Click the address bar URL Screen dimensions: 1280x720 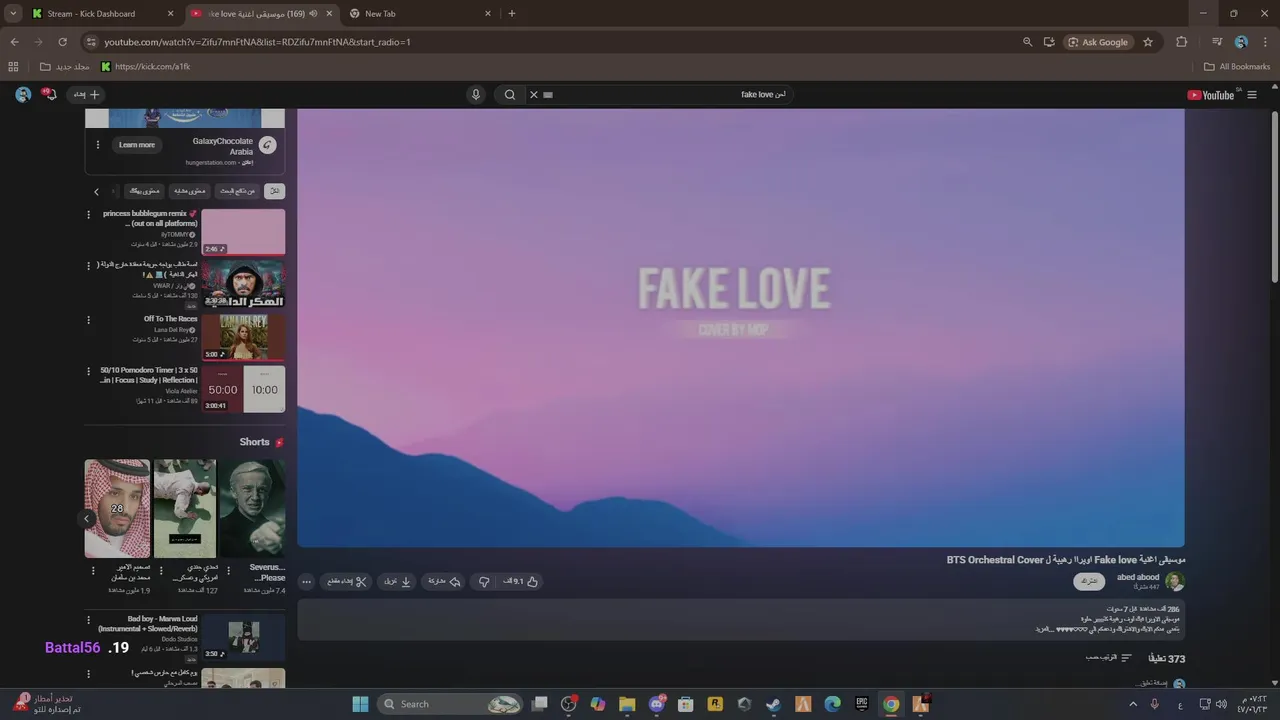[x=258, y=42]
